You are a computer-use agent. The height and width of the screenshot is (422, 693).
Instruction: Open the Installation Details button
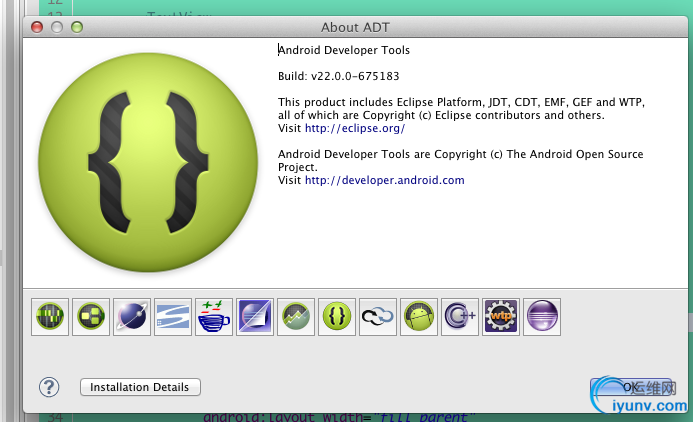click(140, 387)
